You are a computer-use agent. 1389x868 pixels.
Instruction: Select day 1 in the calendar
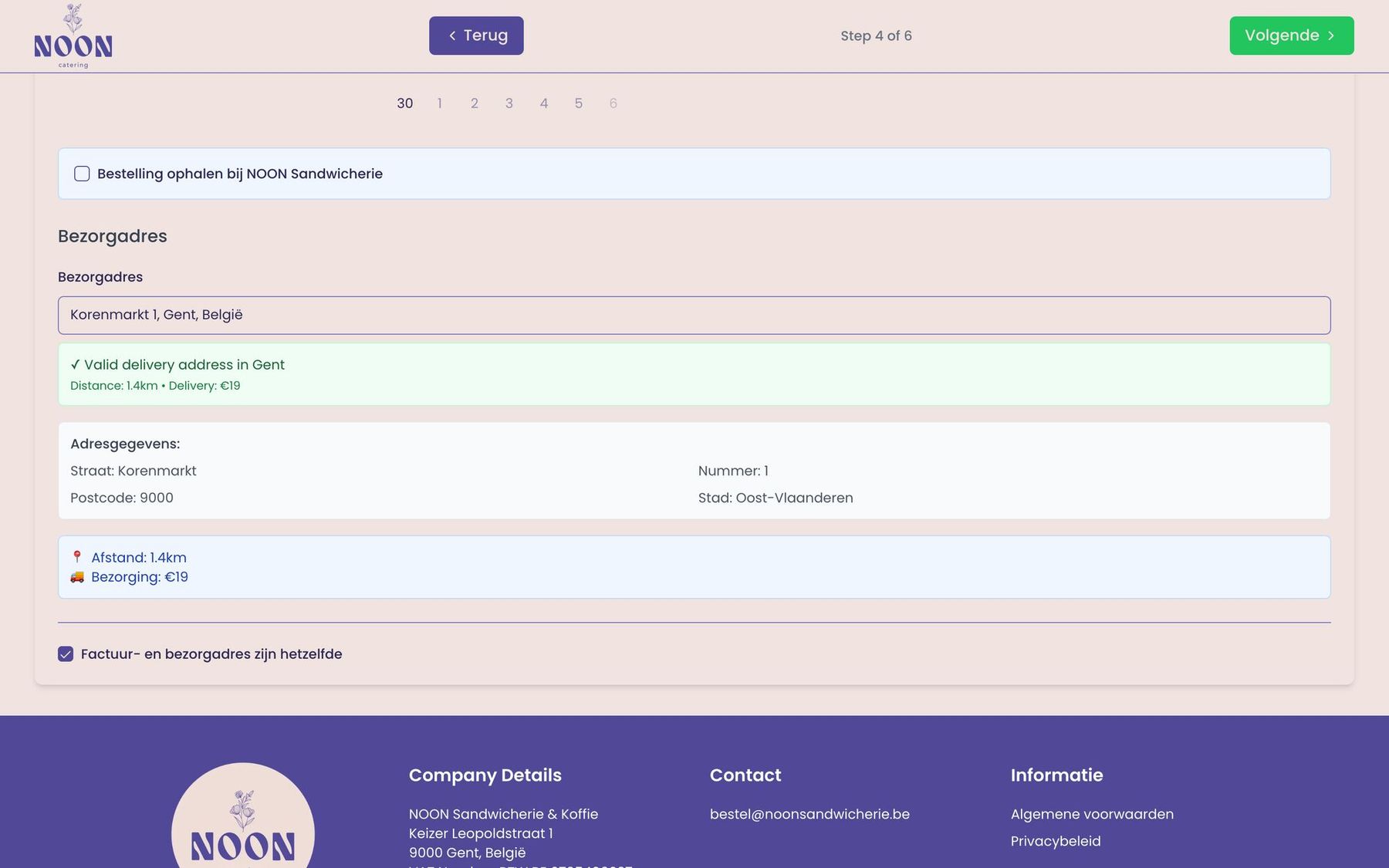440,103
